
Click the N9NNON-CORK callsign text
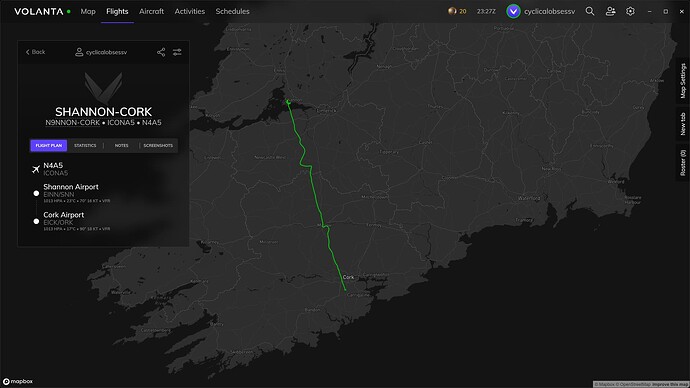click(x=73, y=123)
